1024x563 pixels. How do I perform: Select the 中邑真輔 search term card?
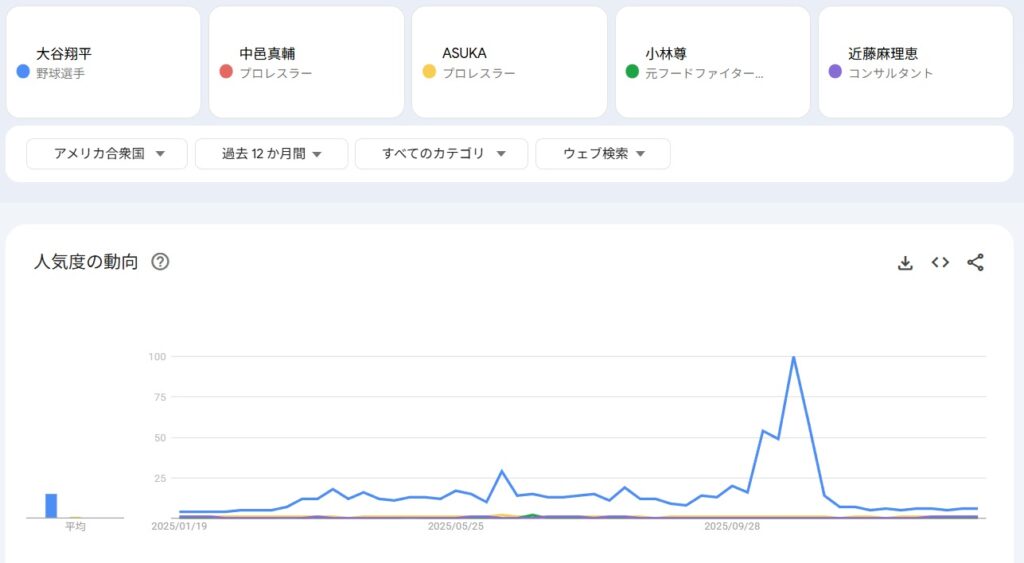[x=306, y=62]
